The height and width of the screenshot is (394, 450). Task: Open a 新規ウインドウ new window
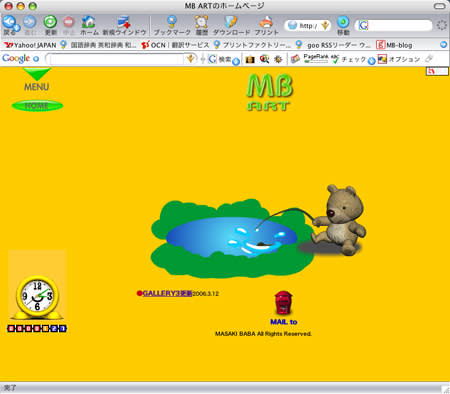(x=124, y=25)
